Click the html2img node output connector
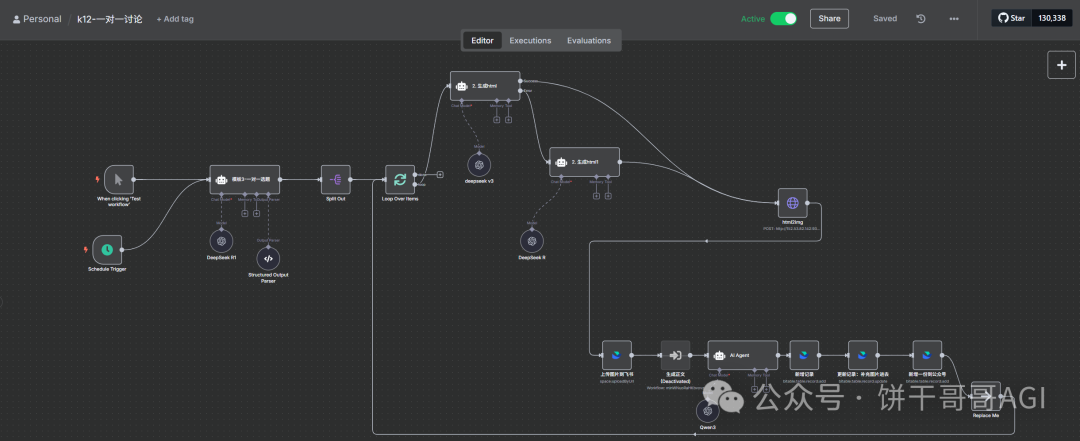Viewport: 1080px width, 441px height. click(x=807, y=203)
